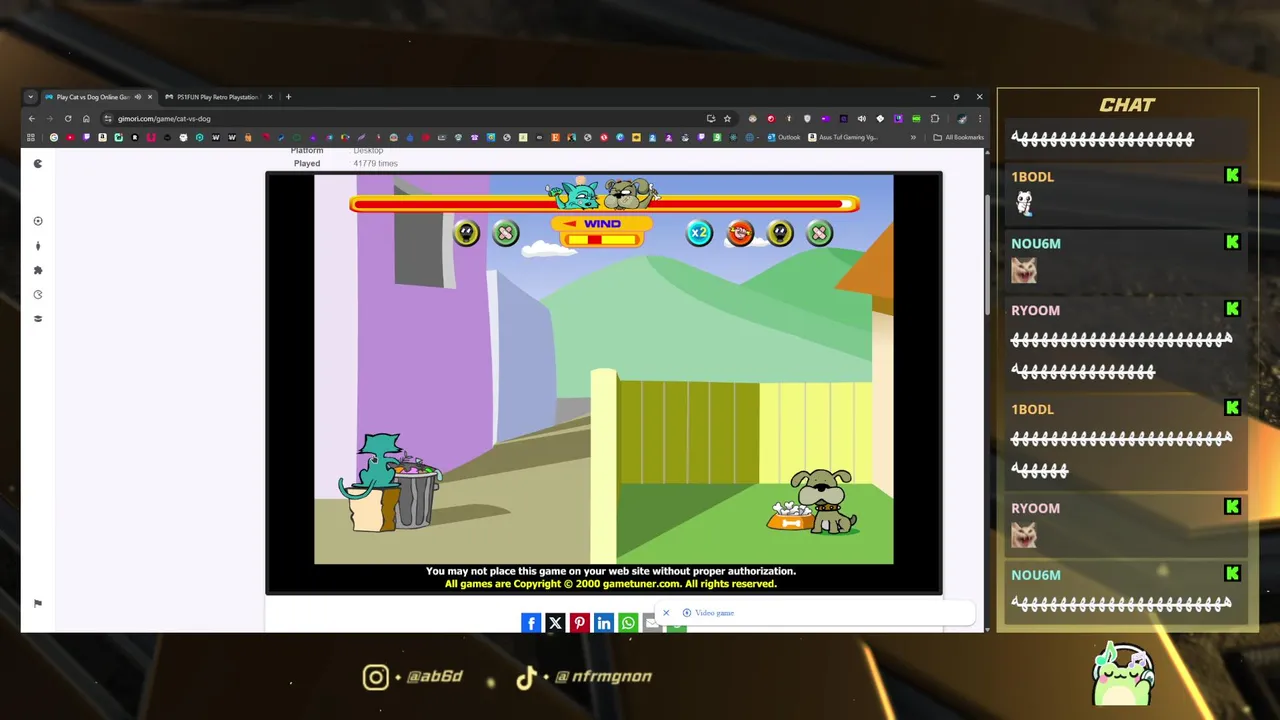Click the CHAT panel heading
This screenshot has width=1280, height=720.
[x=1127, y=105]
